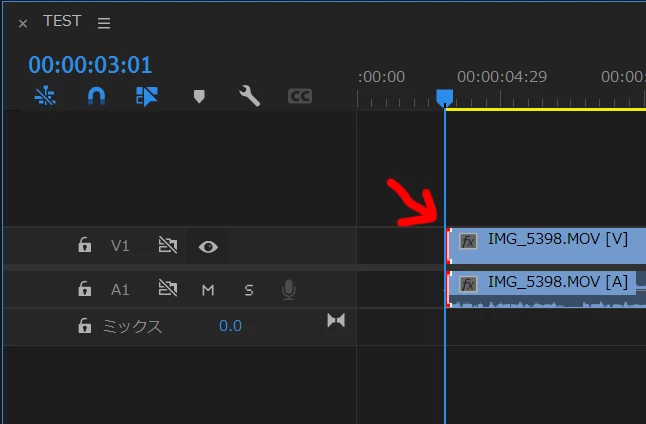
Task: Toggle lock on A1 track
Action: click(84, 288)
